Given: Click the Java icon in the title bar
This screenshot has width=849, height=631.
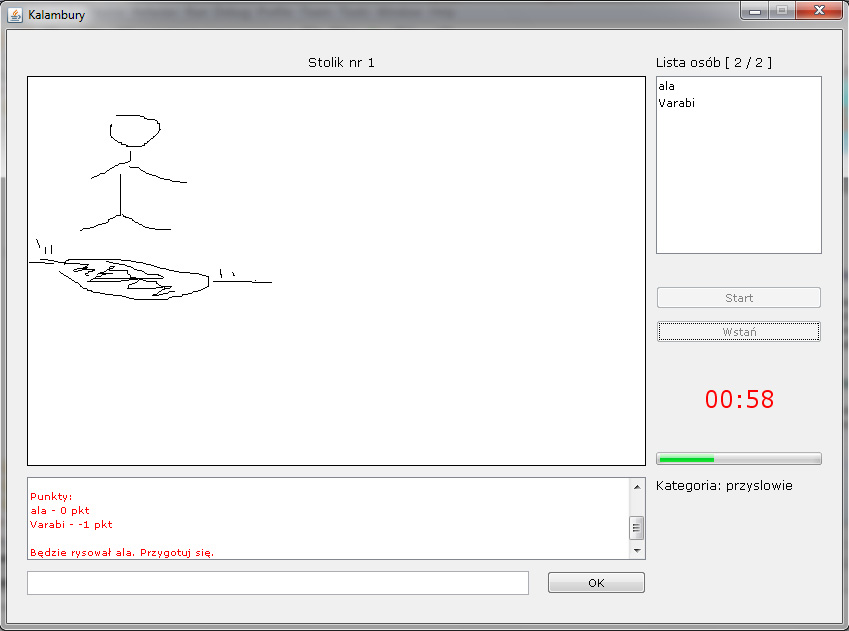Looking at the screenshot, I should [x=15, y=15].
